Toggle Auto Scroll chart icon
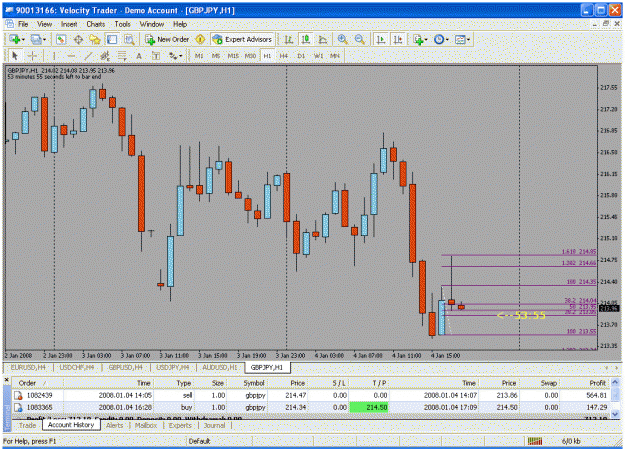This screenshot has width=625, height=449. tap(381, 39)
